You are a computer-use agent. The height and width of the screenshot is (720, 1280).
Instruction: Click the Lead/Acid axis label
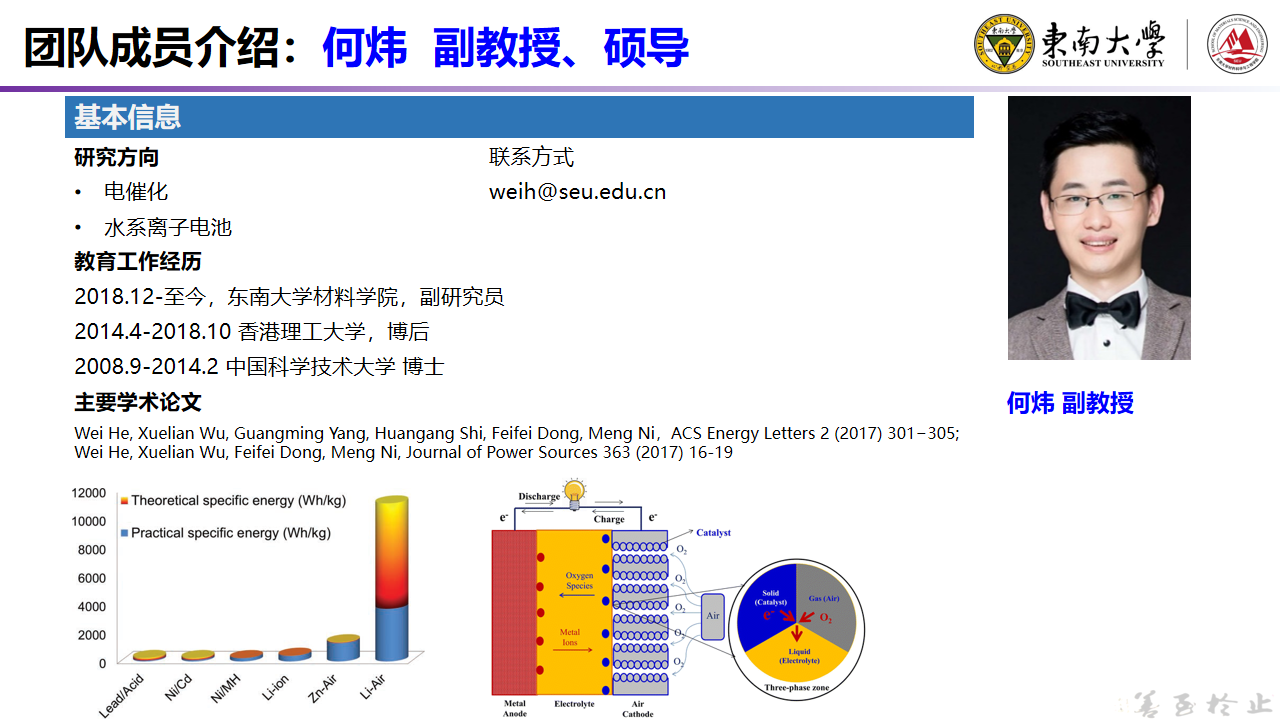coord(124,694)
